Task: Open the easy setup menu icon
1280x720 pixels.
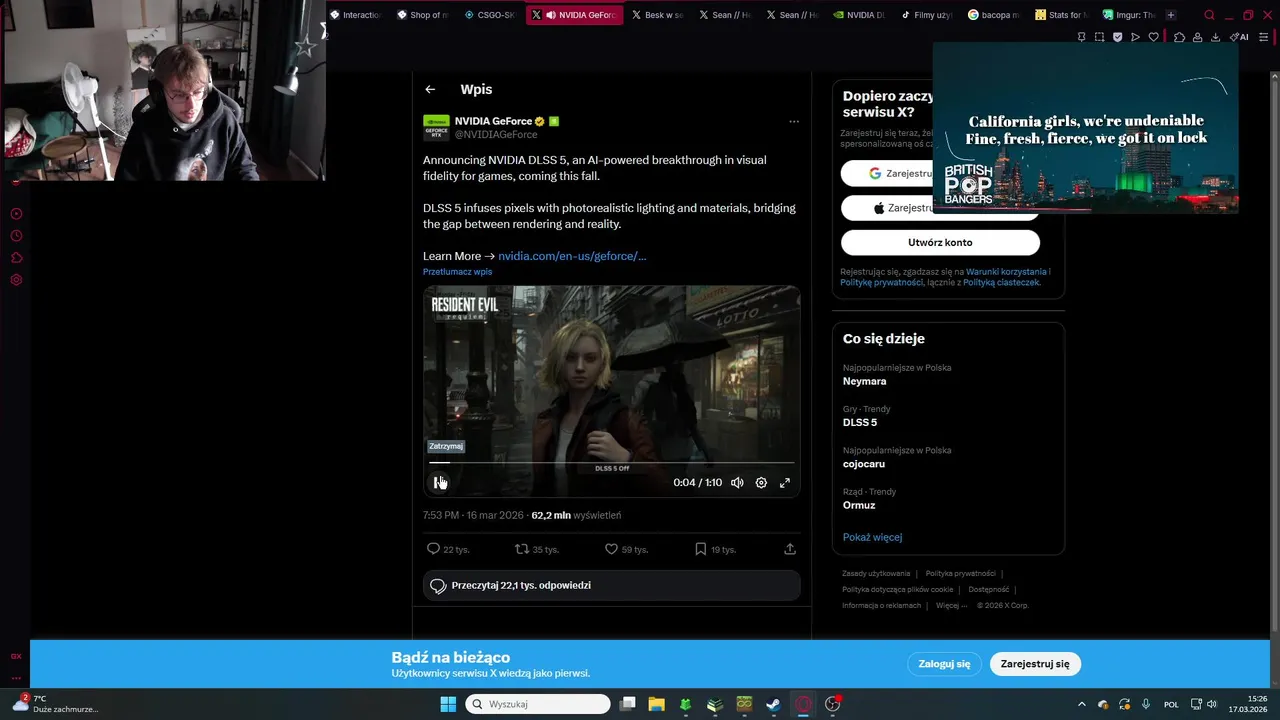Action: tap(1263, 37)
